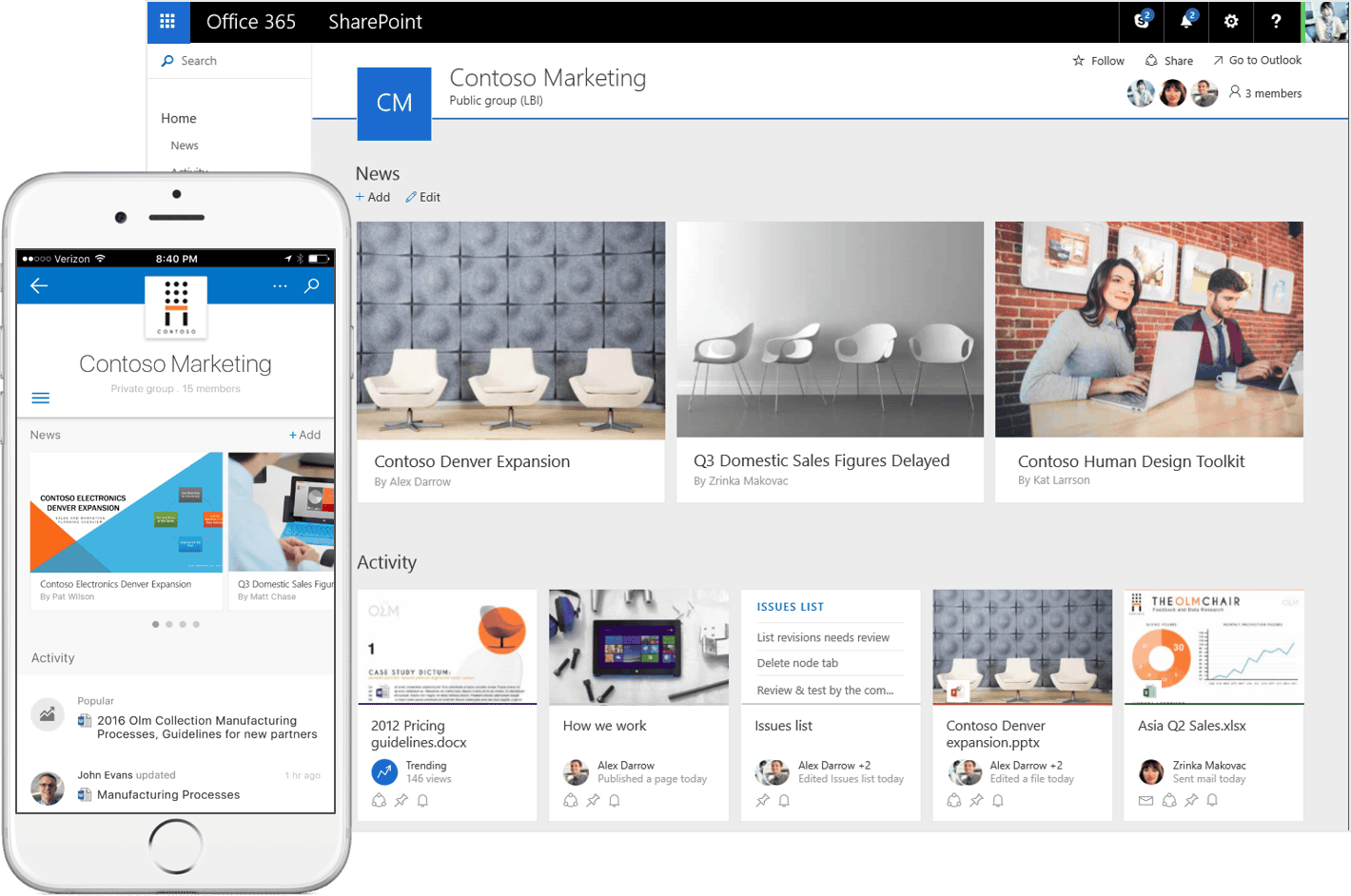
Task: Open the 3 members link
Action: click(1265, 92)
